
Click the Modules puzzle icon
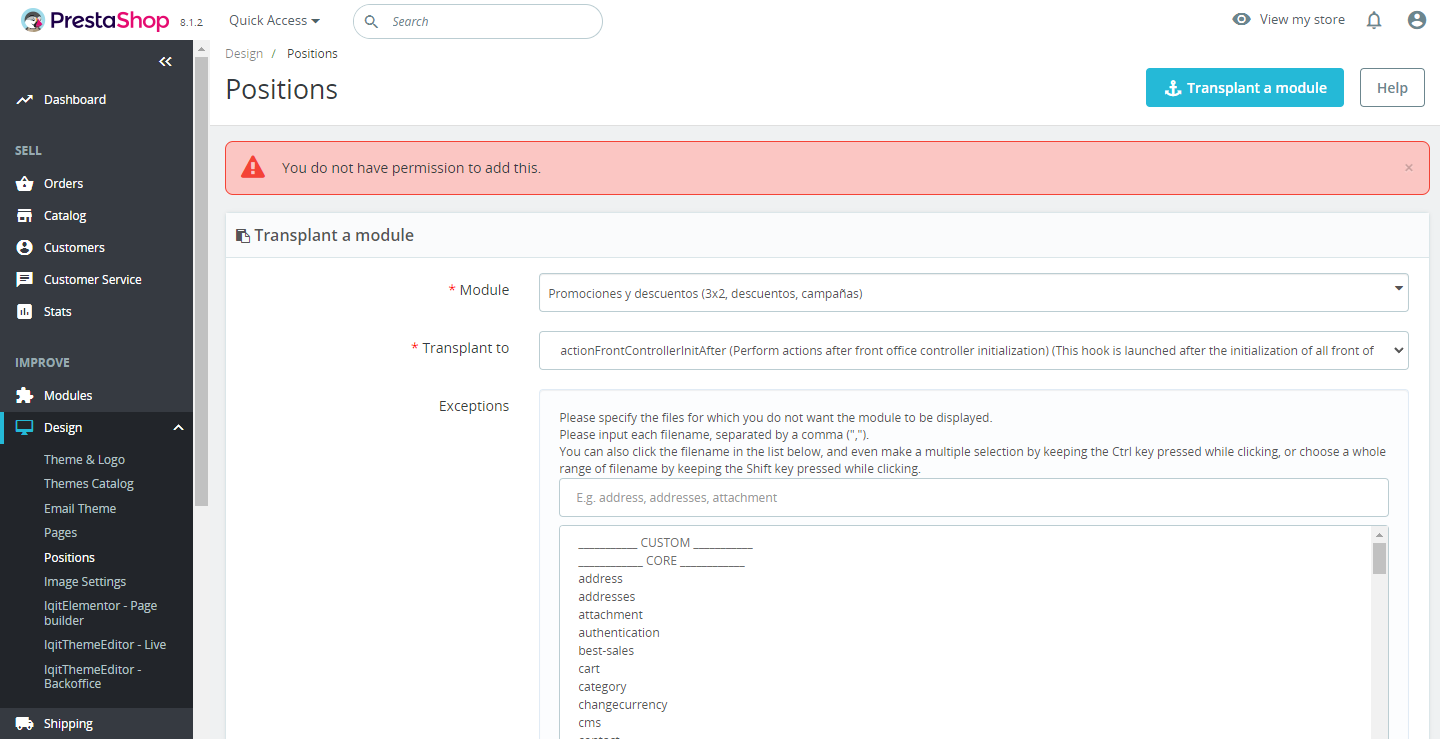coord(25,396)
